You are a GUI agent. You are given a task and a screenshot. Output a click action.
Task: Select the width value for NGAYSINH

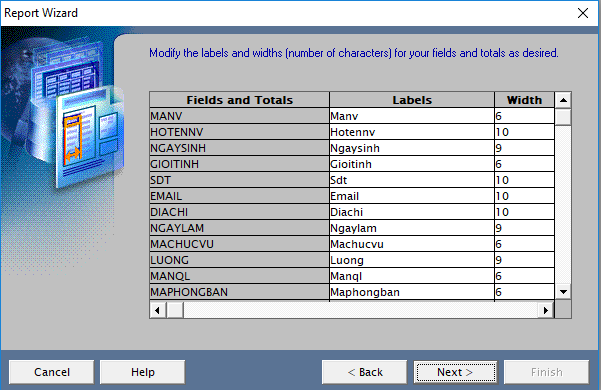[x=524, y=148]
